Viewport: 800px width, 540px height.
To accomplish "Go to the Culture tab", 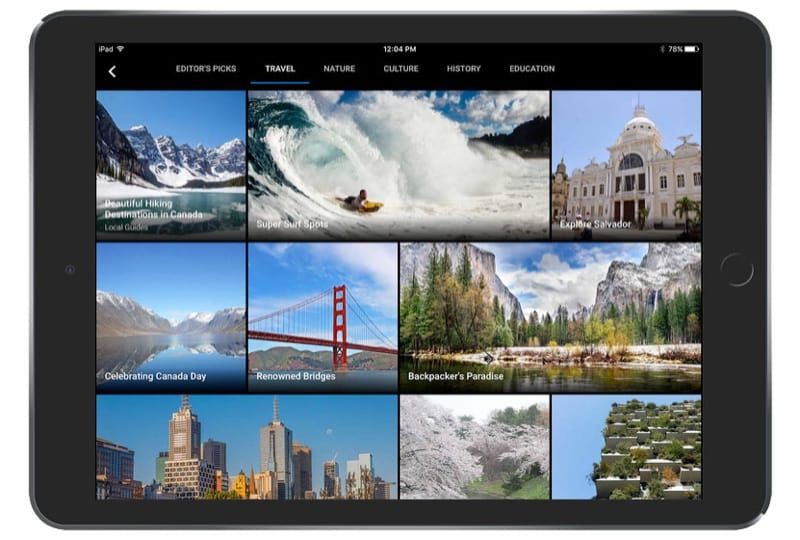I will [x=401, y=69].
